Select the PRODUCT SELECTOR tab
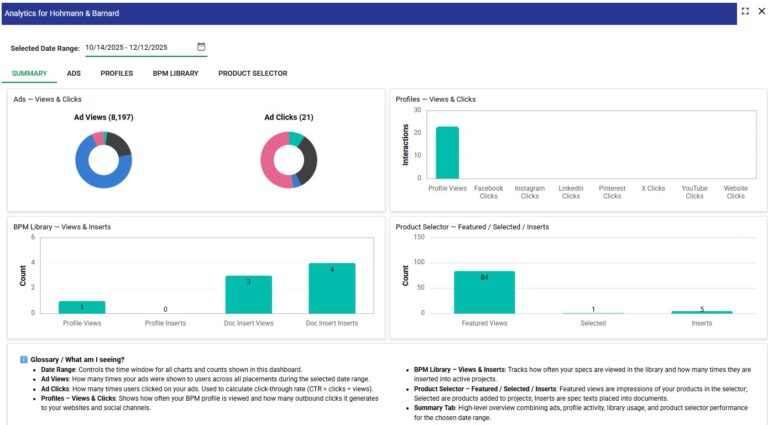This screenshot has height=425, width=768. click(252, 73)
